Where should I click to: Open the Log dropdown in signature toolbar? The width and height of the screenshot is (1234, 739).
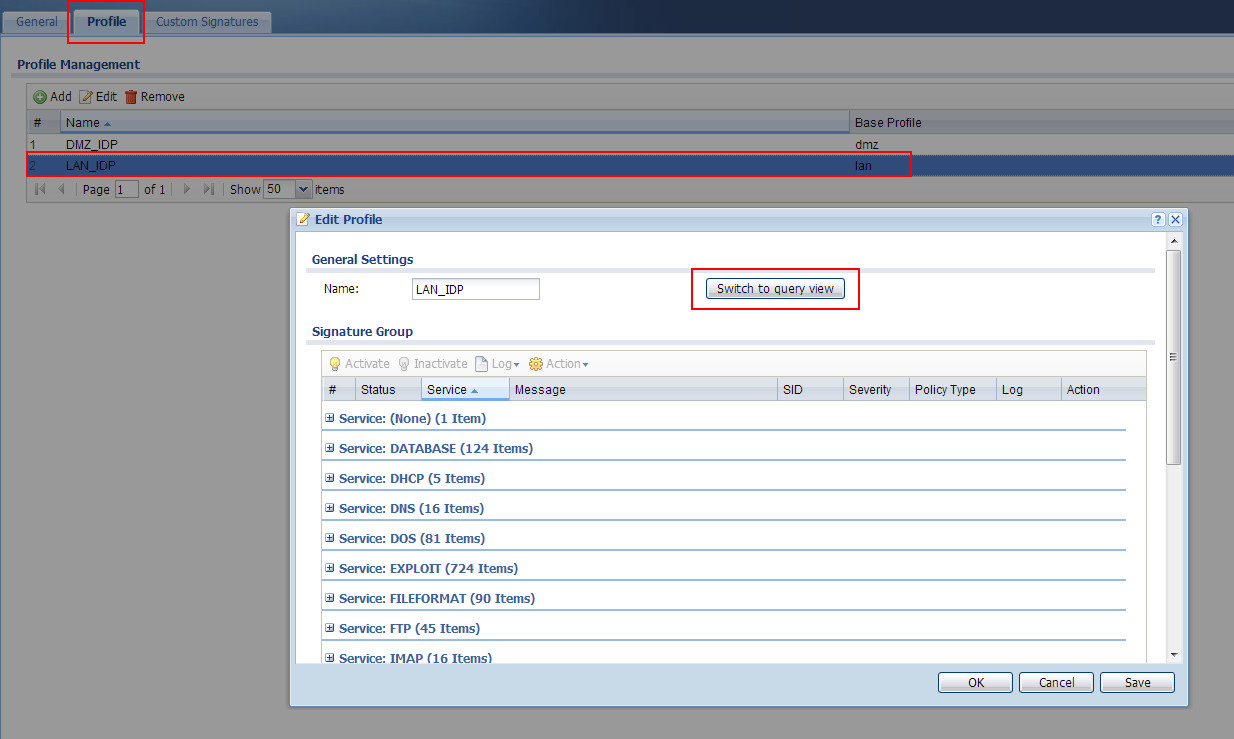click(497, 364)
